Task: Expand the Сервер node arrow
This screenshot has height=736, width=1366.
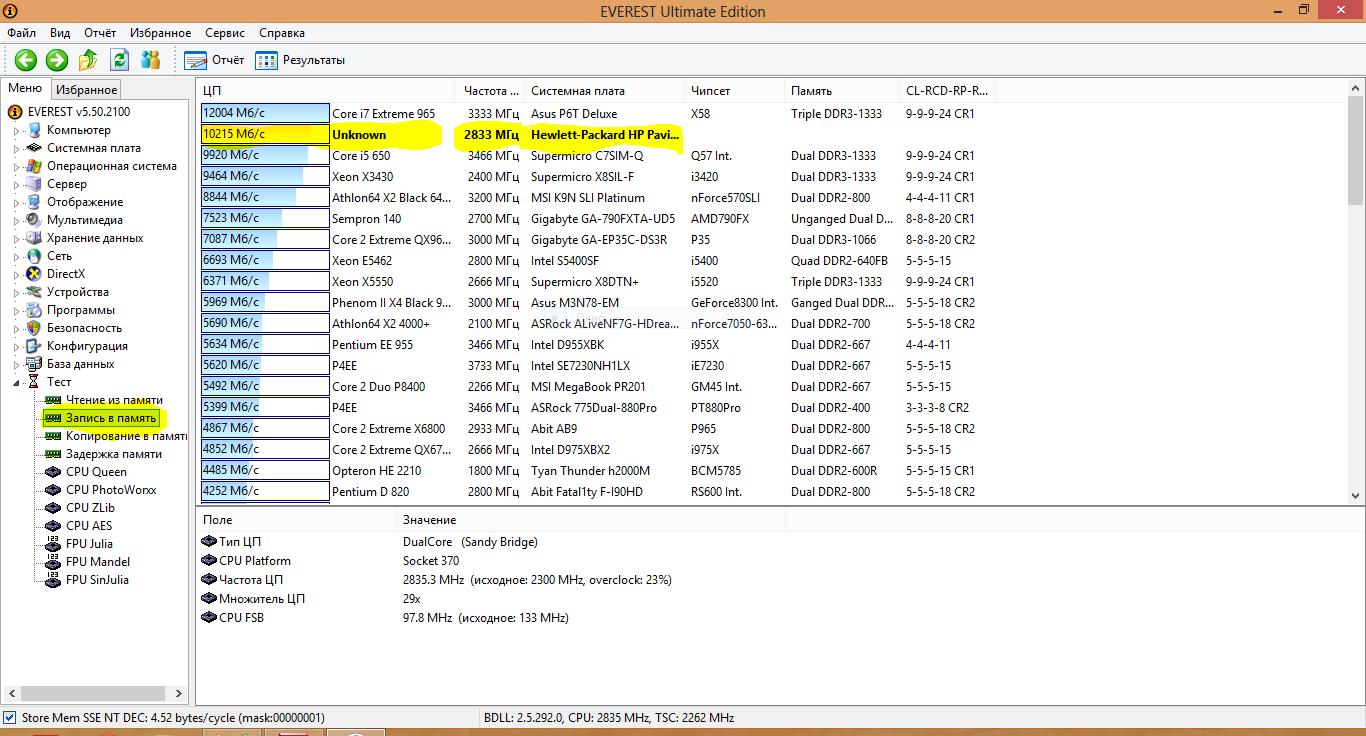Action: click(x=16, y=185)
